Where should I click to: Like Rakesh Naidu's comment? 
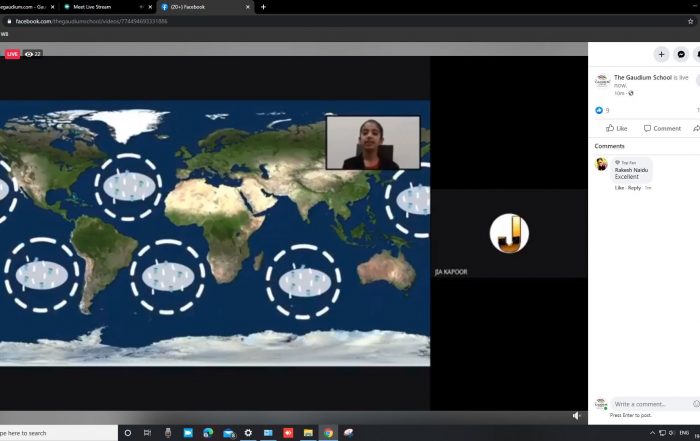tap(619, 188)
